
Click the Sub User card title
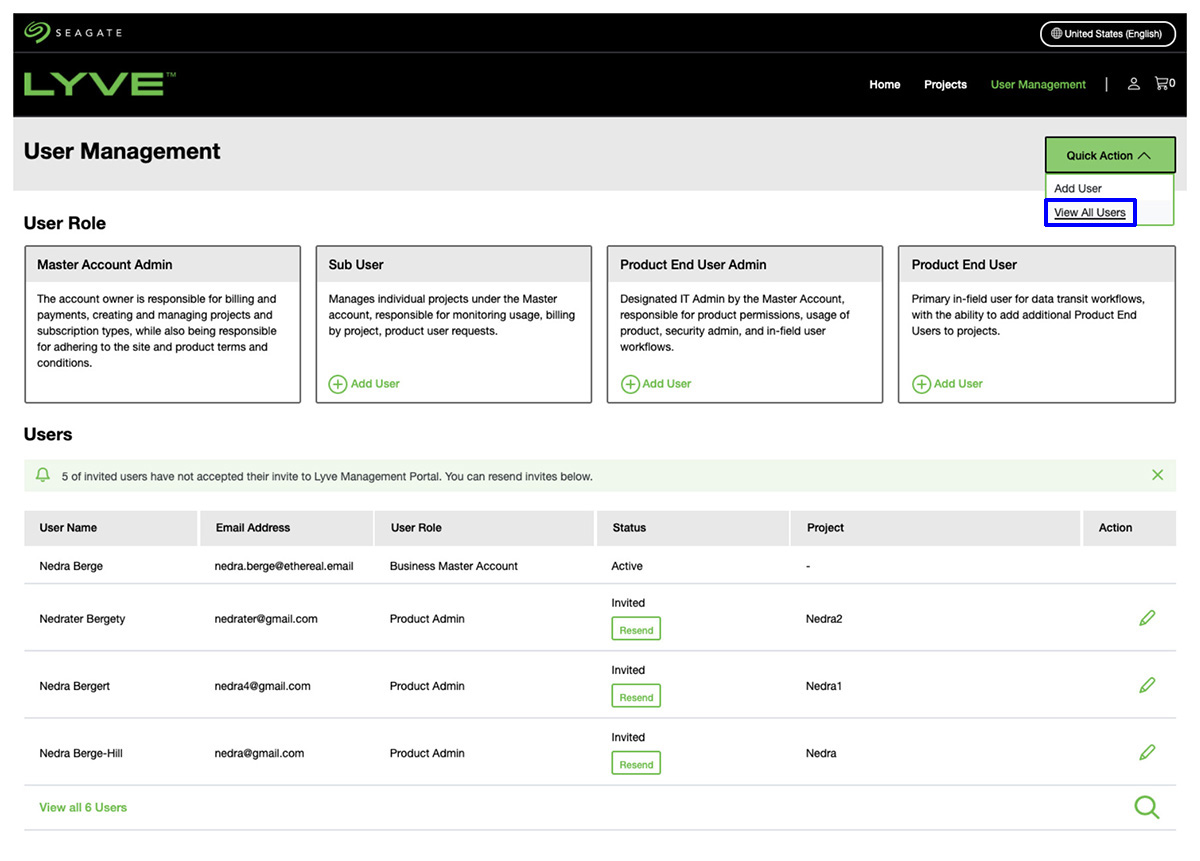(356, 265)
